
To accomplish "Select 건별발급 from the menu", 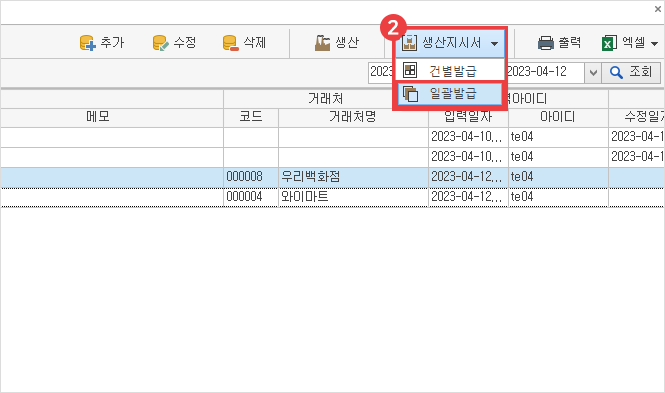I will 450,70.
